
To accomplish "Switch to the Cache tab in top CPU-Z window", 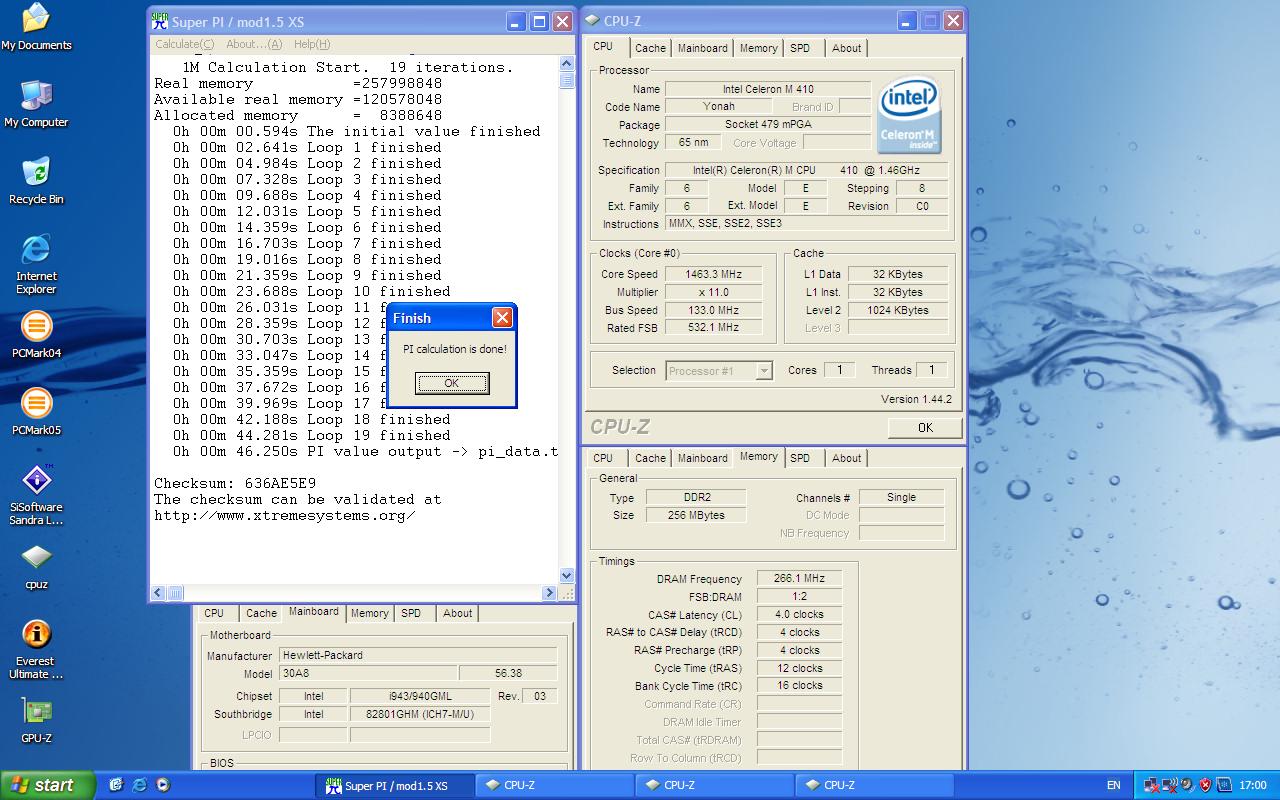I will click(x=650, y=48).
